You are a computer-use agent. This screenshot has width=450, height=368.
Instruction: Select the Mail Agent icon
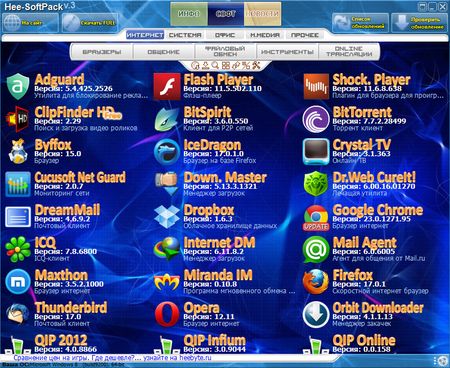316,249
